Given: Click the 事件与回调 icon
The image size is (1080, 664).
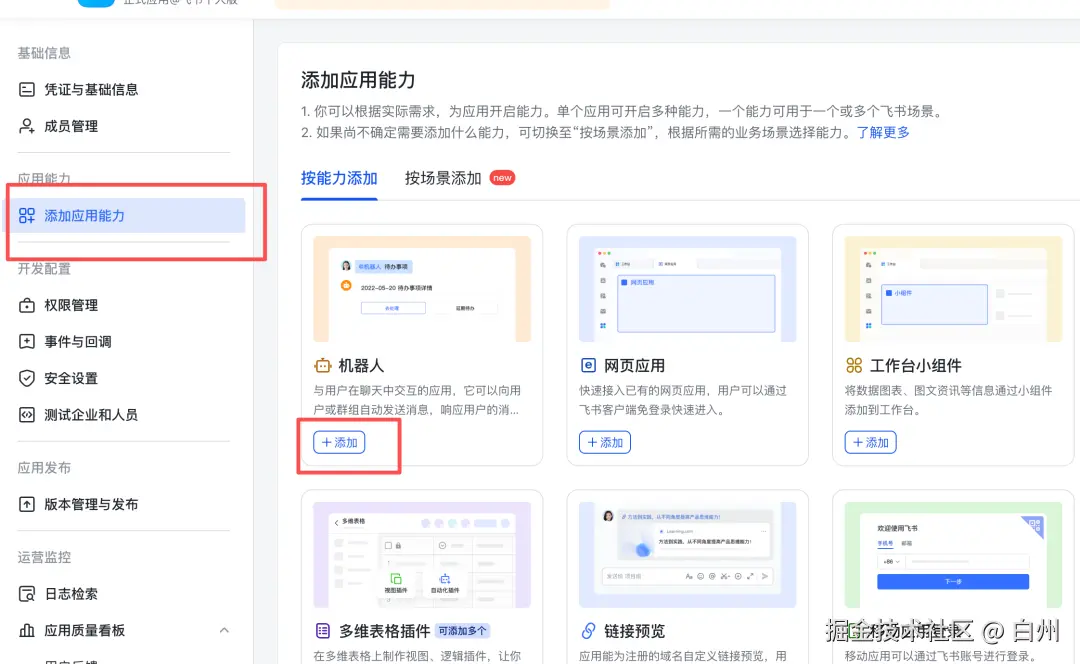Looking at the screenshot, I should pos(27,342).
